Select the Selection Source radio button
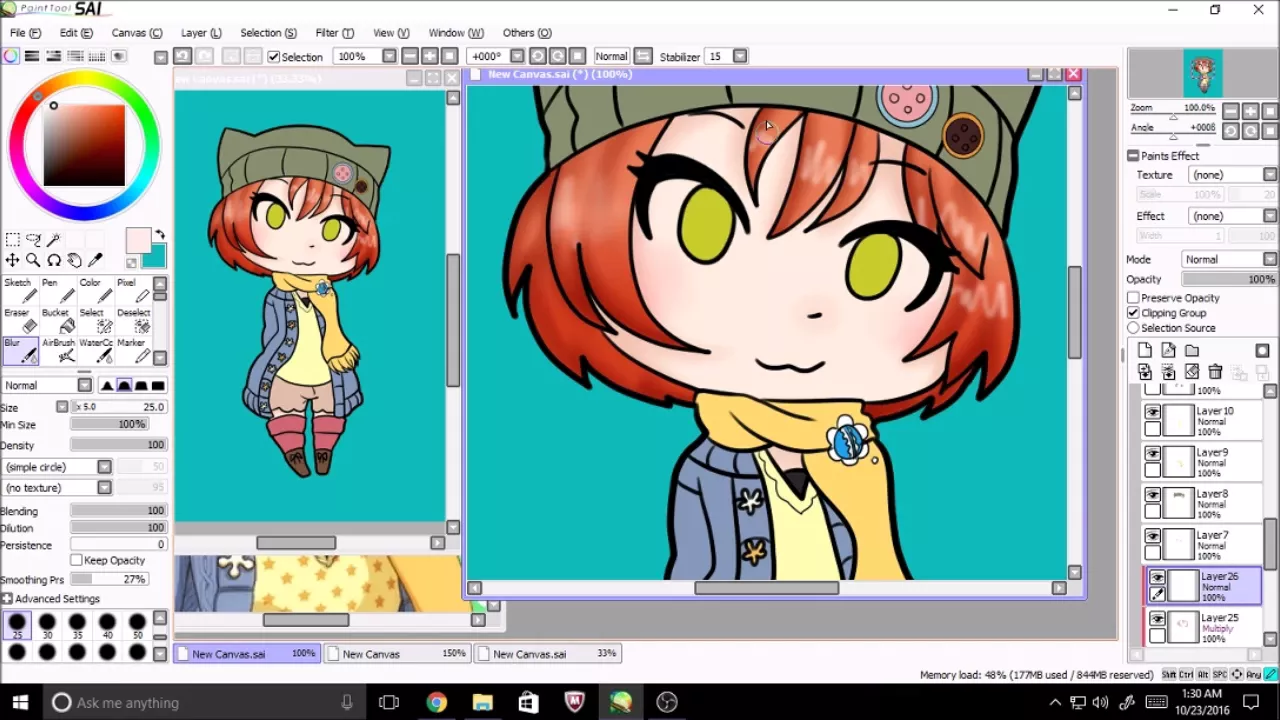 [1133, 328]
